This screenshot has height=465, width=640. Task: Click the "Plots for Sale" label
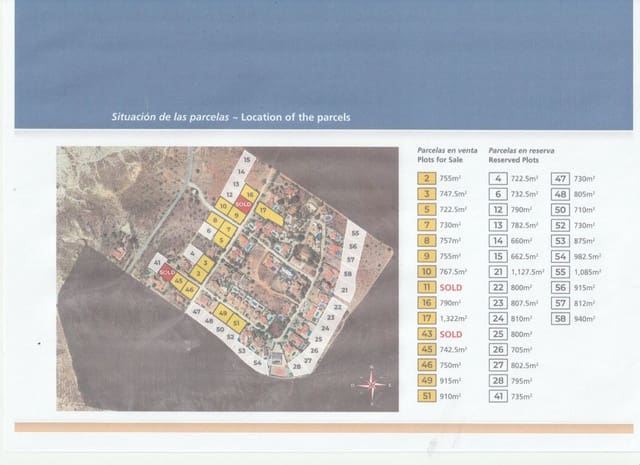click(x=440, y=160)
